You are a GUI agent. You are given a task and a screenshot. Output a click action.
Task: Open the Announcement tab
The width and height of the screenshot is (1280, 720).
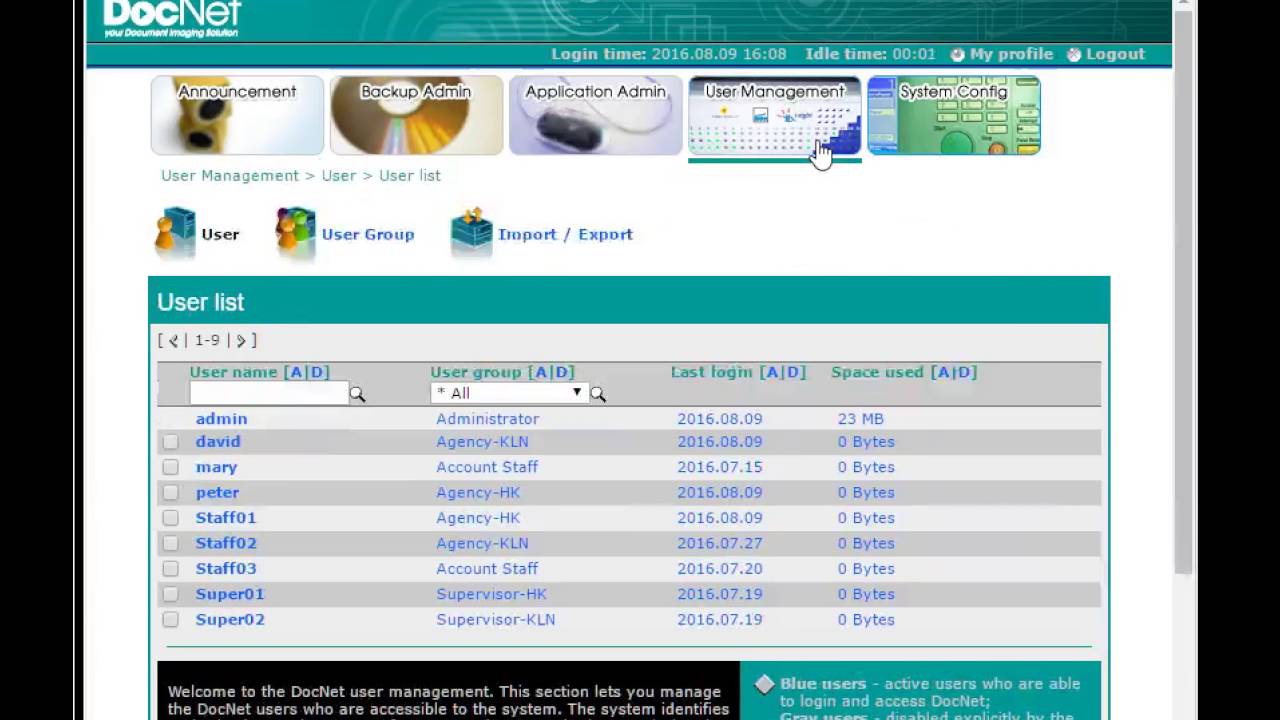point(237,115)
